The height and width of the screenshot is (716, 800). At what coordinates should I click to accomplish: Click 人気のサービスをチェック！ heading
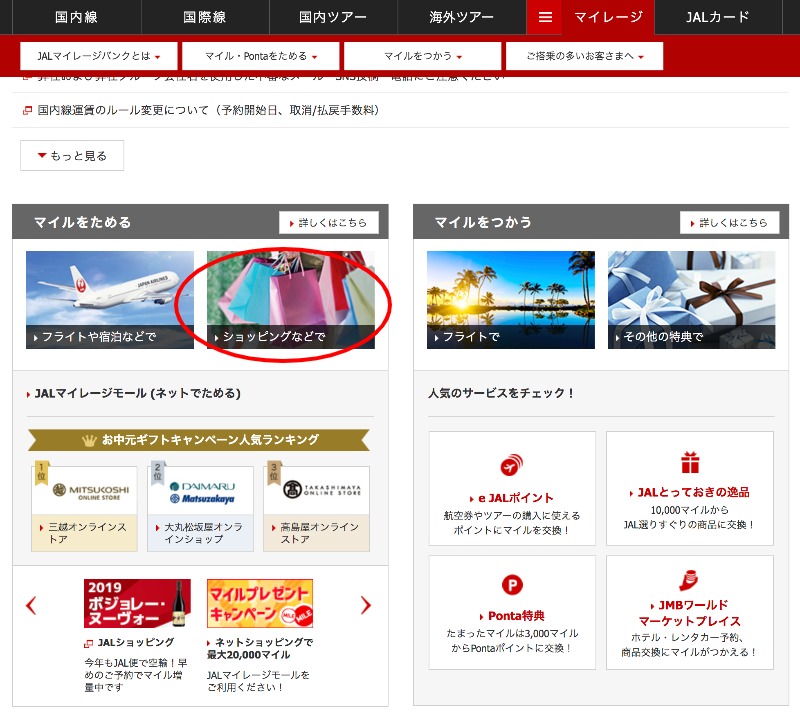point(501,393)
